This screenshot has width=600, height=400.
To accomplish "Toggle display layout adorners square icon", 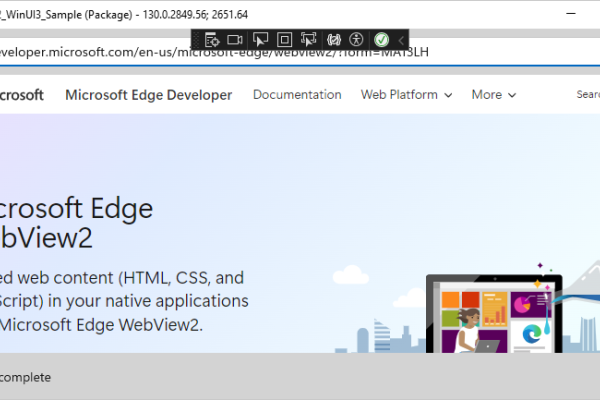I will (x=284, y=40).
